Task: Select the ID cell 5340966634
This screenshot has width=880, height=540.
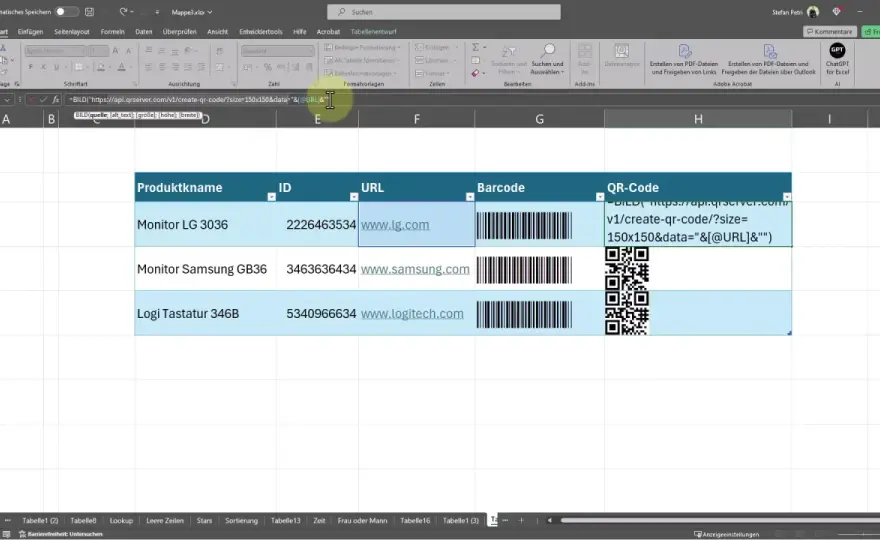Action: (x=317, y=313)
